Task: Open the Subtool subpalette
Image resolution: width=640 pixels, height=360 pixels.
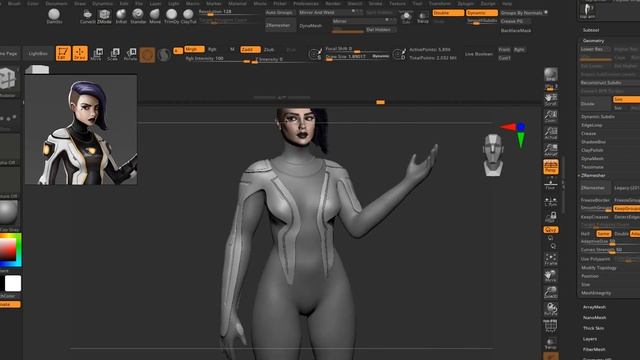Action: click(x=591, y=30)
